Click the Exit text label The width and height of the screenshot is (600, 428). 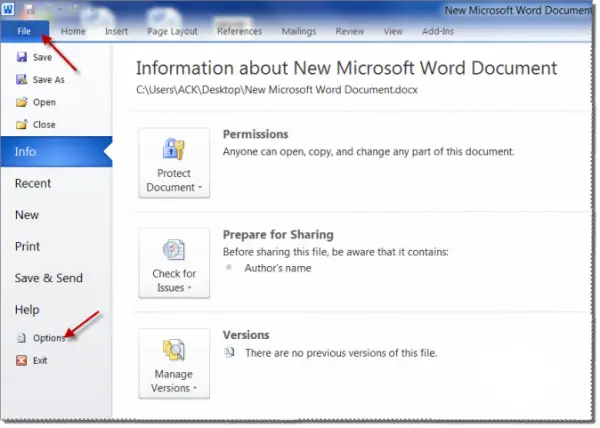point(40,360)
